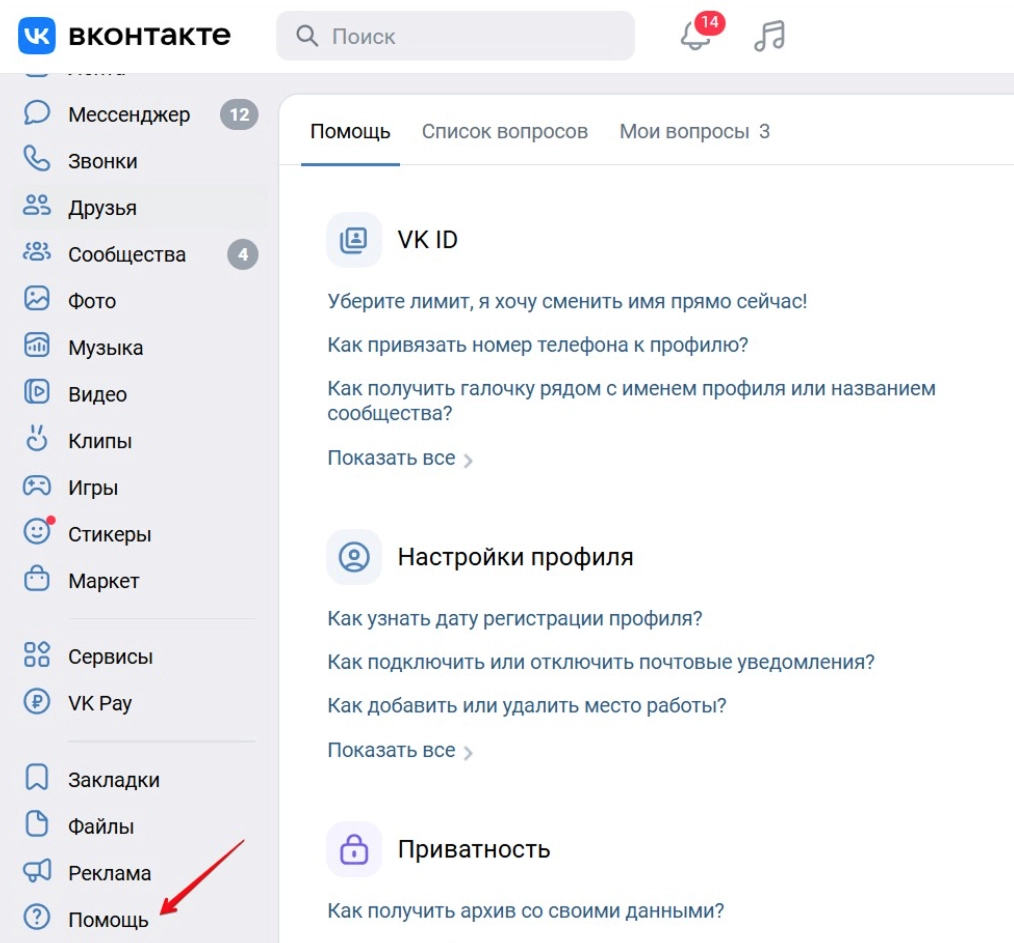Image resolution: width=1014 pixels, height=943 pixels.
Task: Open Как получить архив данных link
Action: 526,911
